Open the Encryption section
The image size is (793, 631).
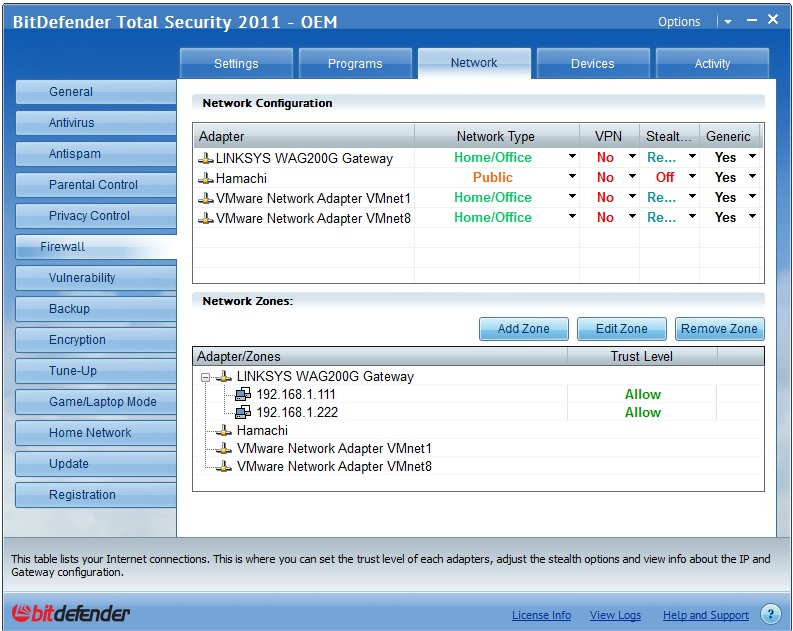(96, 340)
